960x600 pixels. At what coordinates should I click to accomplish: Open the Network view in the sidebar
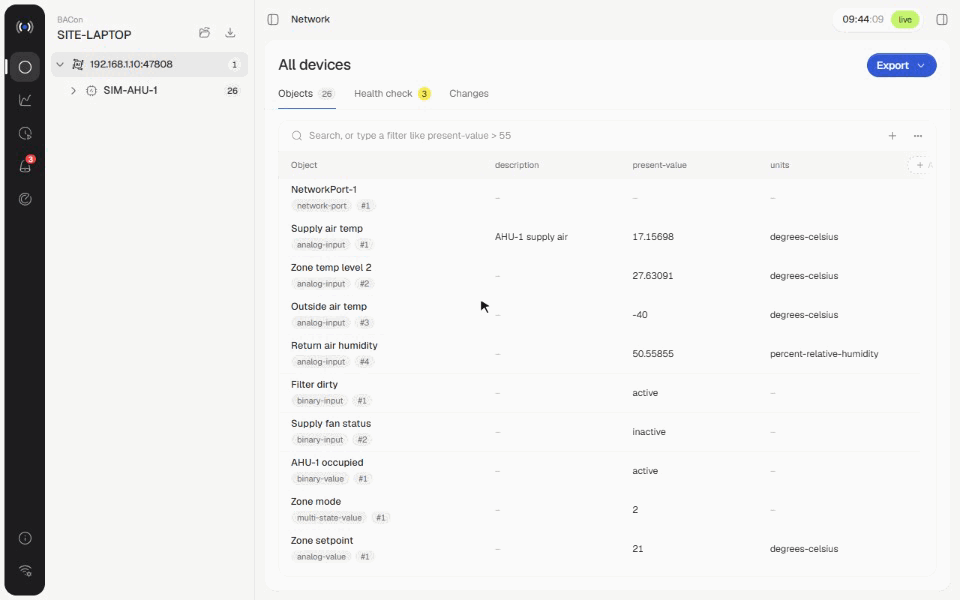tap(25, 67)
